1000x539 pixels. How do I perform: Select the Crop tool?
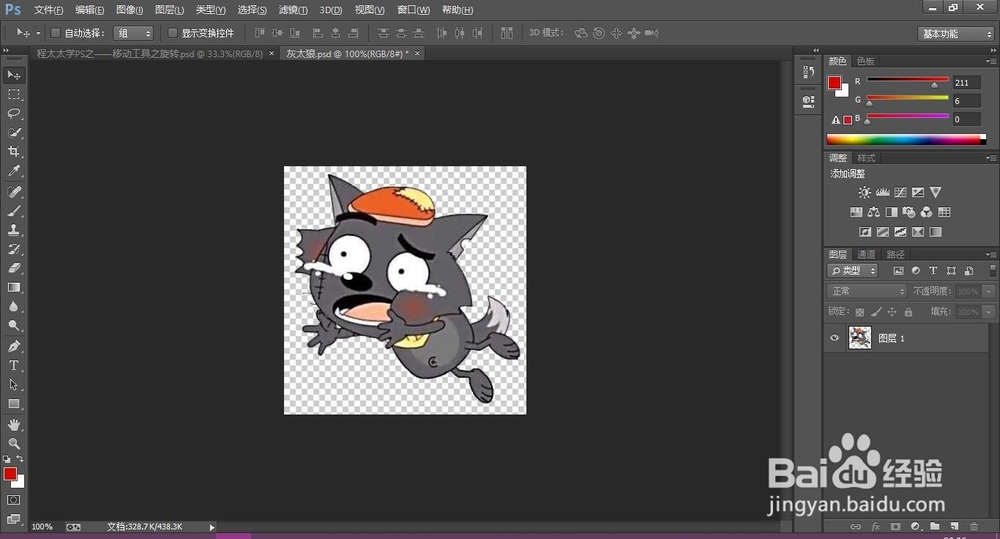coord(13,152)
